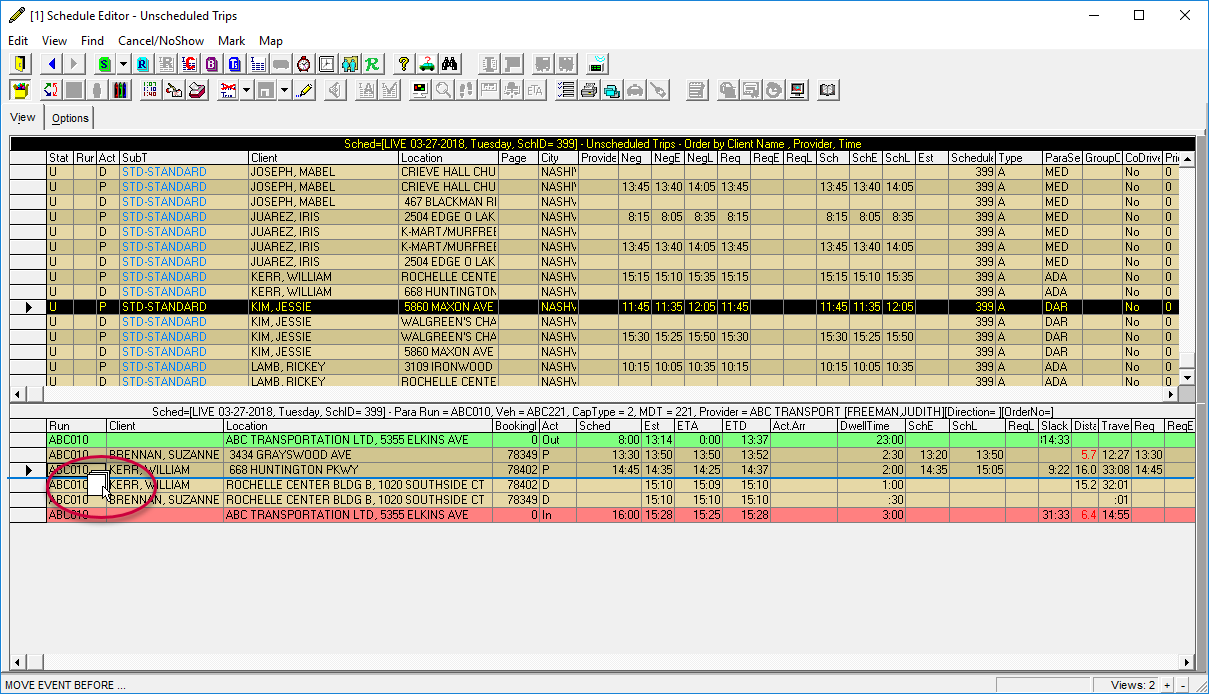Open the Map menu
This screenshot has width=1209, height=694.
270,41
